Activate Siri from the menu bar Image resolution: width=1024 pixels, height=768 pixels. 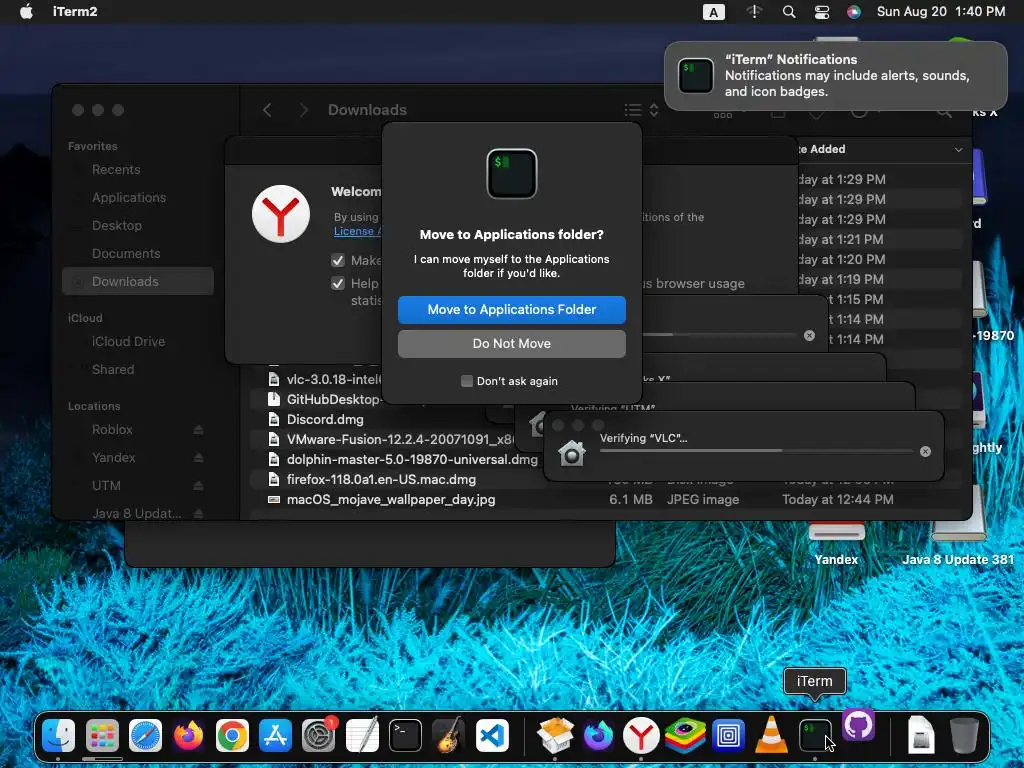[x=854, y=12]
